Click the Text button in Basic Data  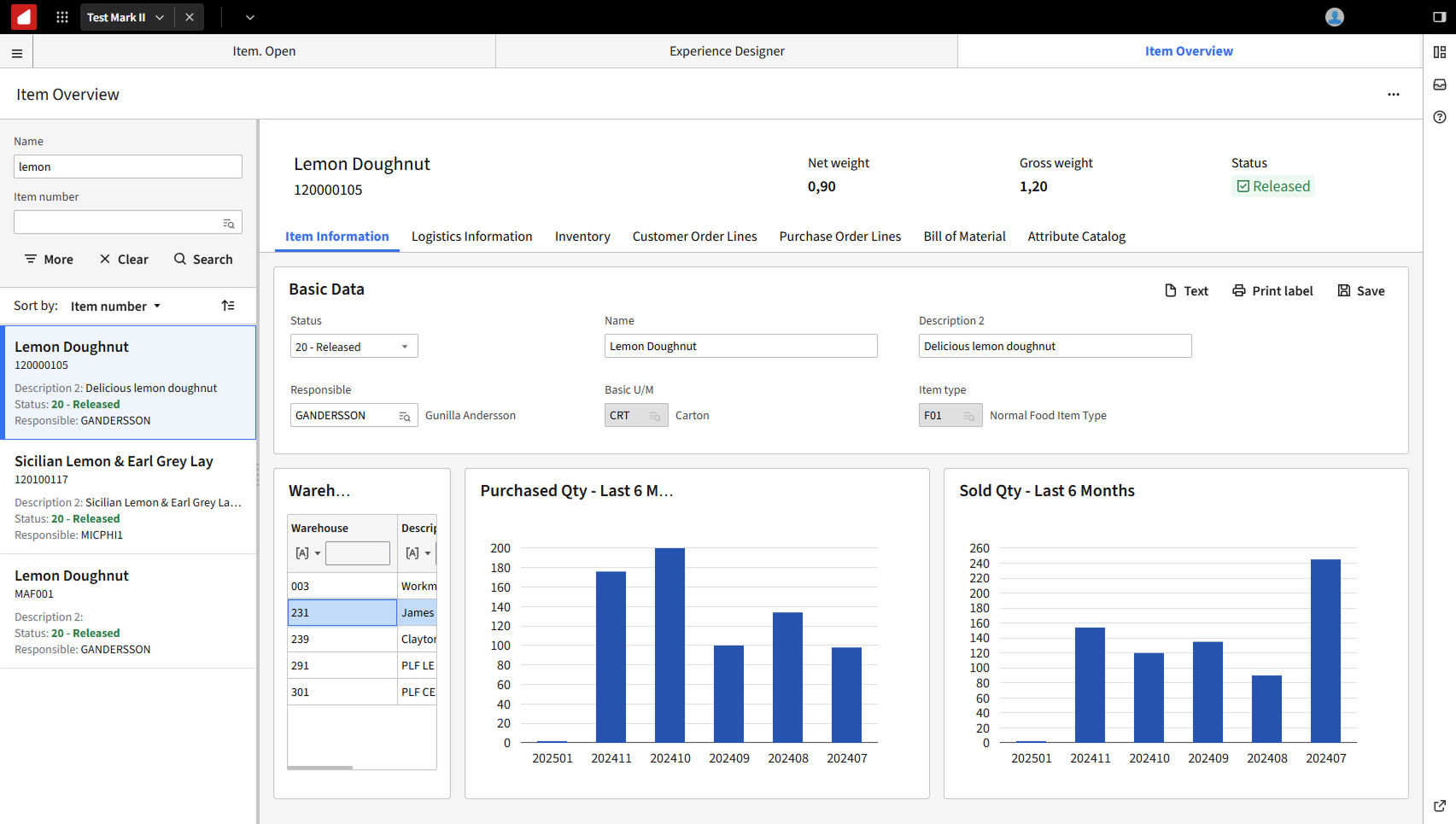1187,291
